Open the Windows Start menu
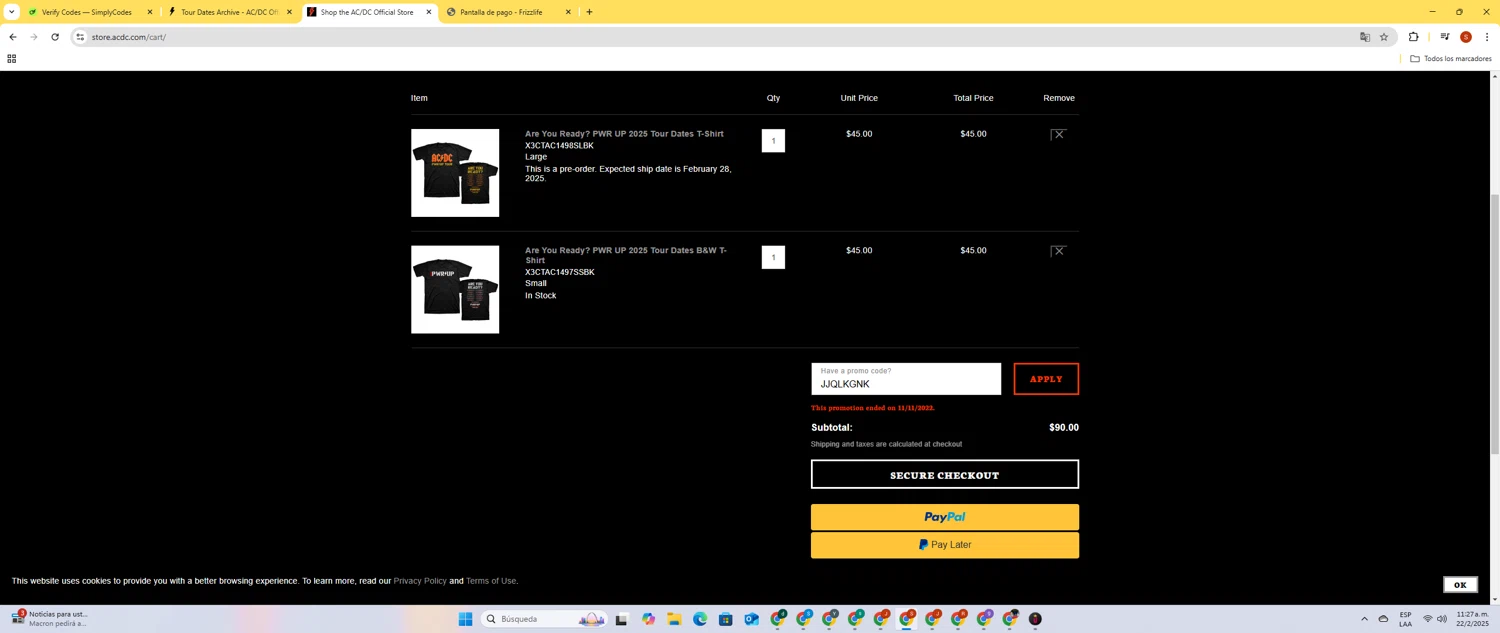Screen dimensions: 1500x633 click(465, 619)
